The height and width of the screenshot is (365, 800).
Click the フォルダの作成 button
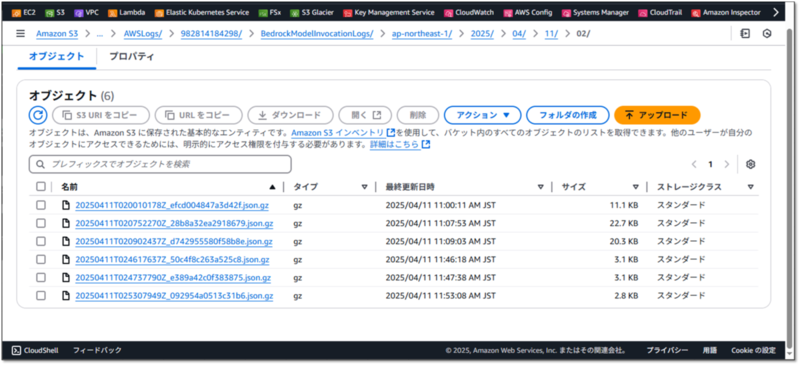click(x=567, y=115)
